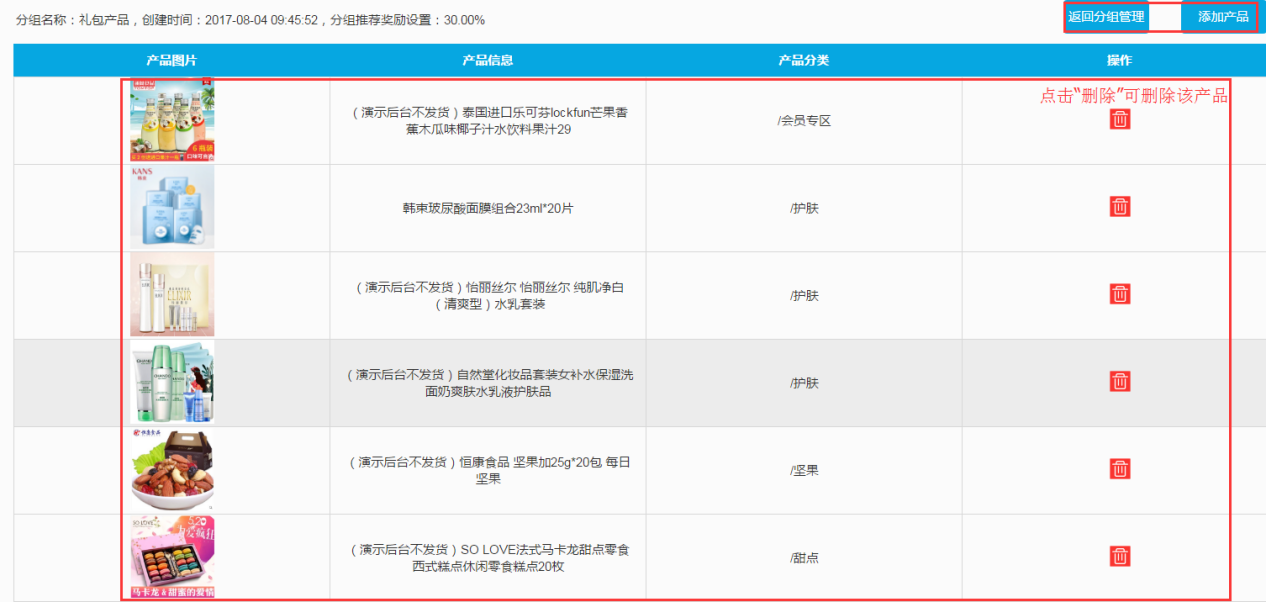Open the coconut juice bottles product image
Image resolution: width=1266 pixels, height=602 pixels.
(172, 120)
